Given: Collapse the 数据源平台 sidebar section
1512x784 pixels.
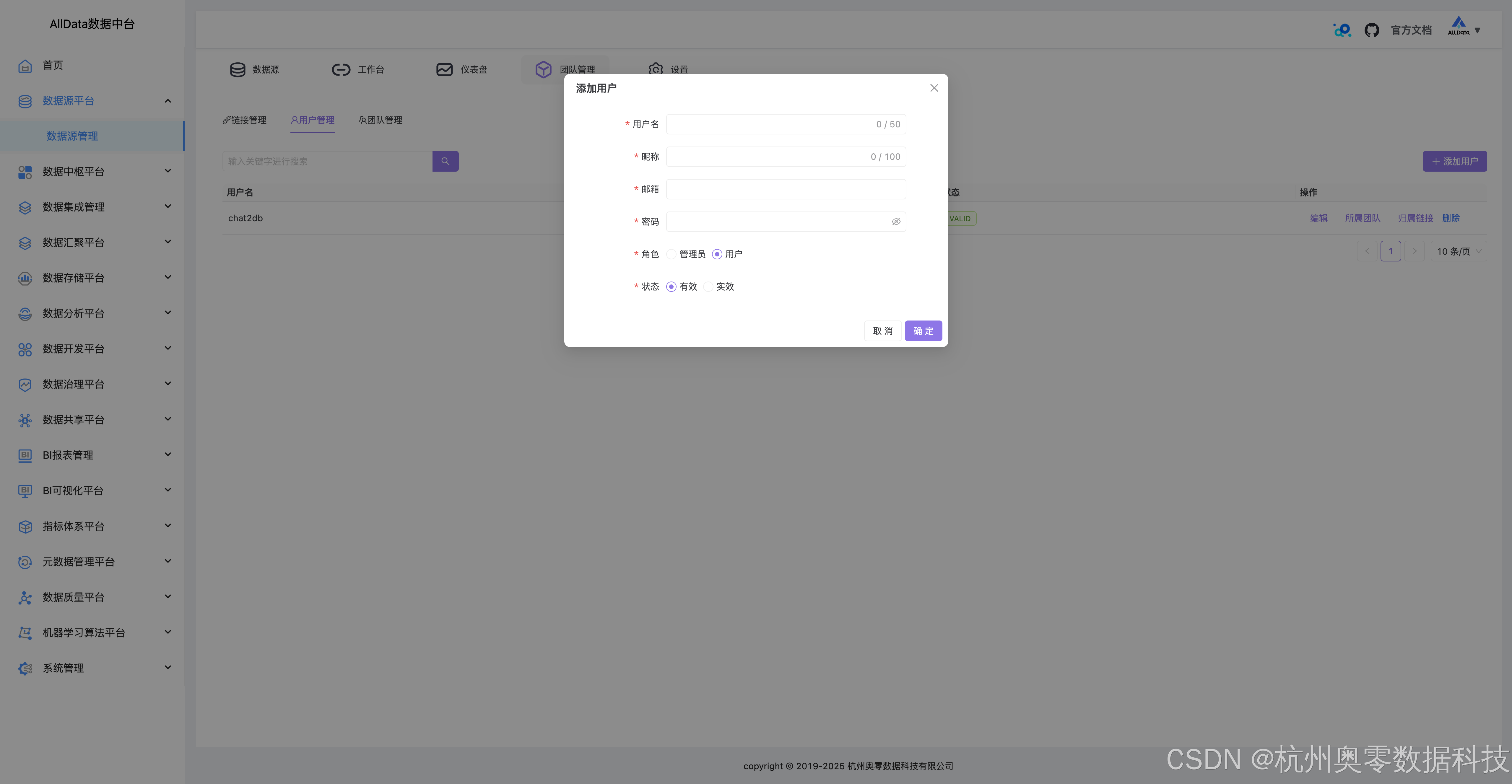Looking at the screenshot, I should [x=168, y=100].
